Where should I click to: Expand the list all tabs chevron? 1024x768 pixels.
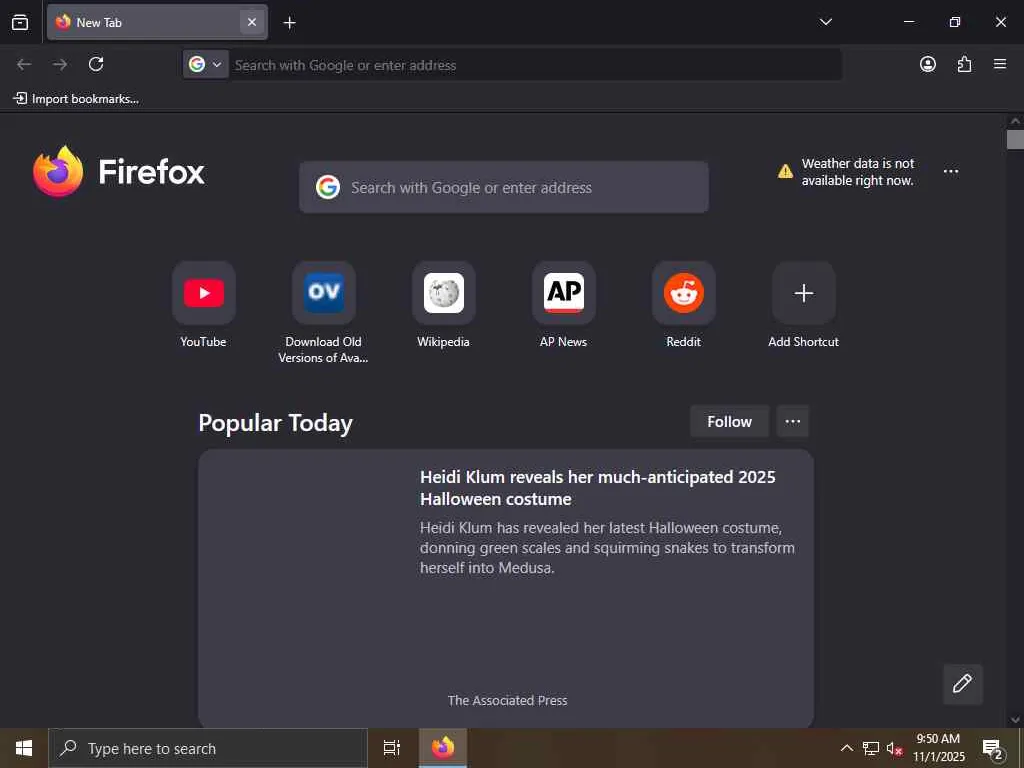coord(825,22)
